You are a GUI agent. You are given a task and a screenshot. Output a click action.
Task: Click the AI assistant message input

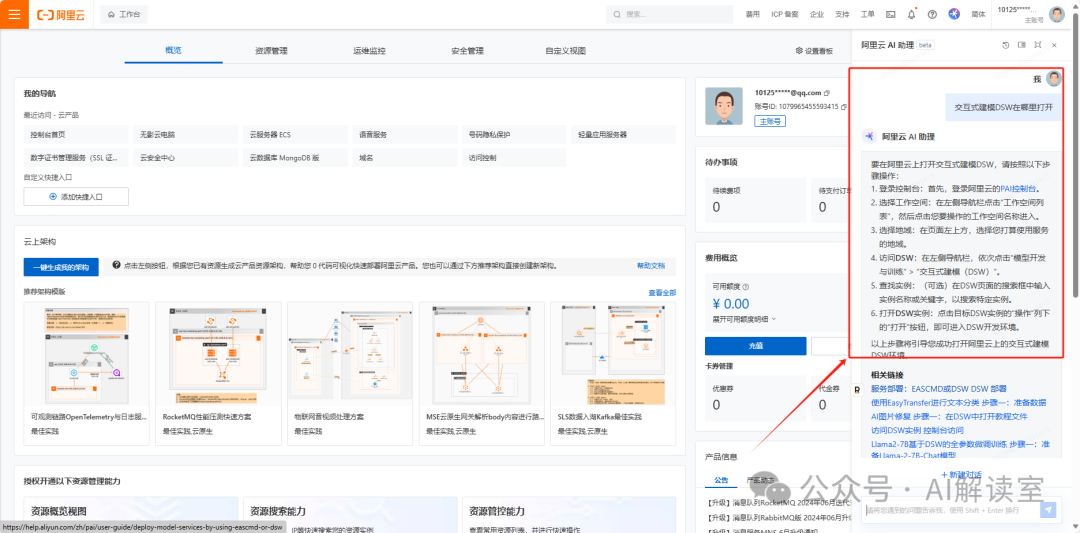[x=951, y=510]
